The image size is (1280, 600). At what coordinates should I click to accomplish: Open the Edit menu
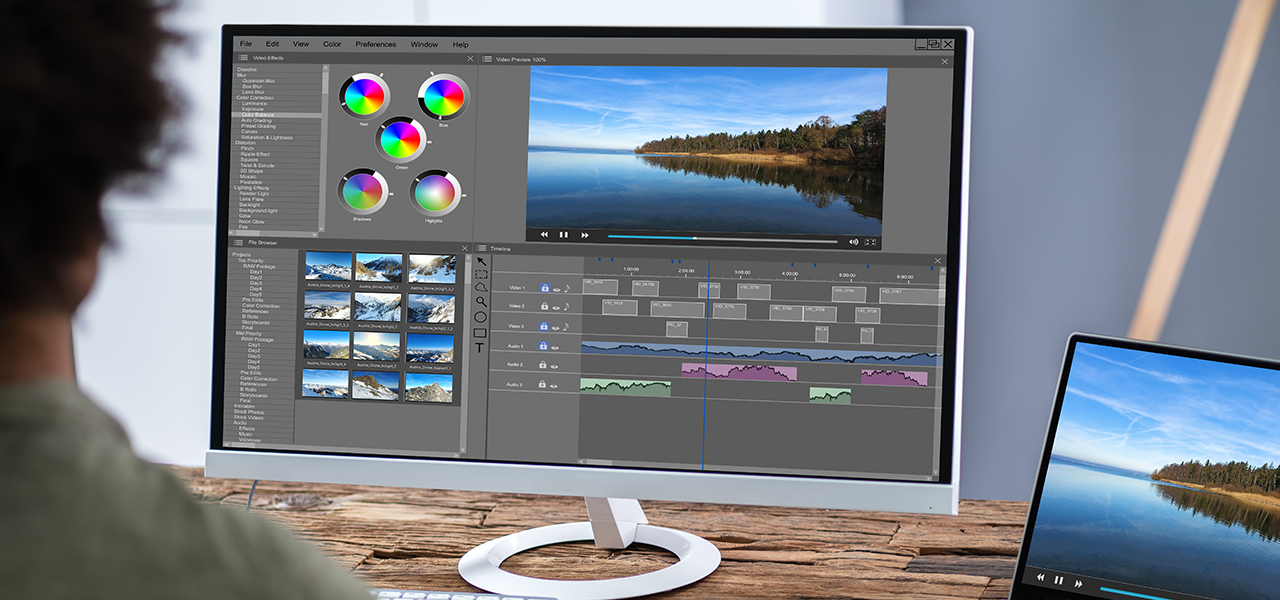pos(273,44)
